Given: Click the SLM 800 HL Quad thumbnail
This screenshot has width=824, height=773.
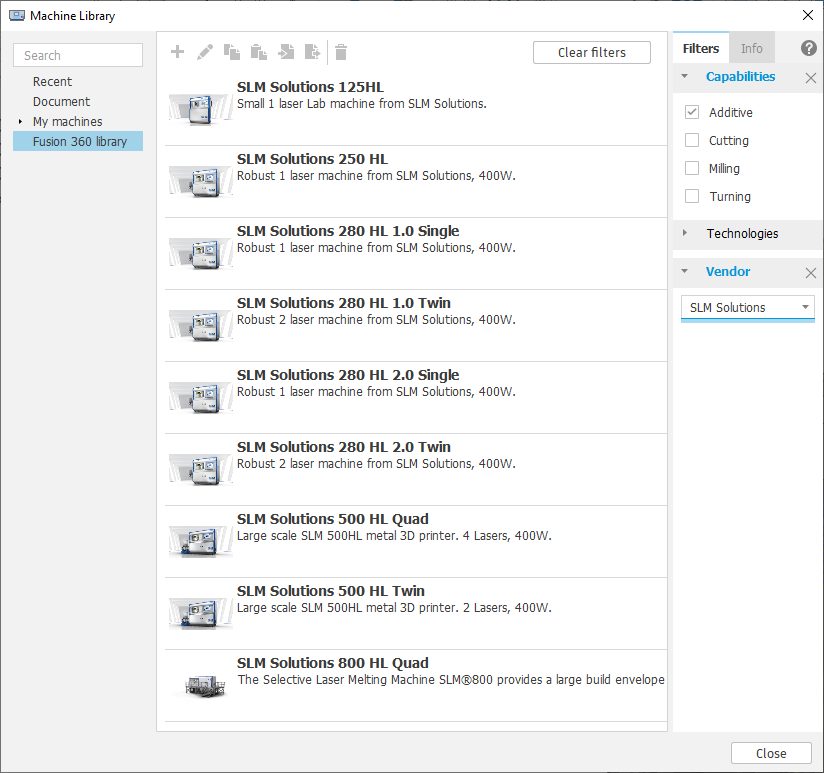Looking at the screenshot, I should tap(205, 685).
